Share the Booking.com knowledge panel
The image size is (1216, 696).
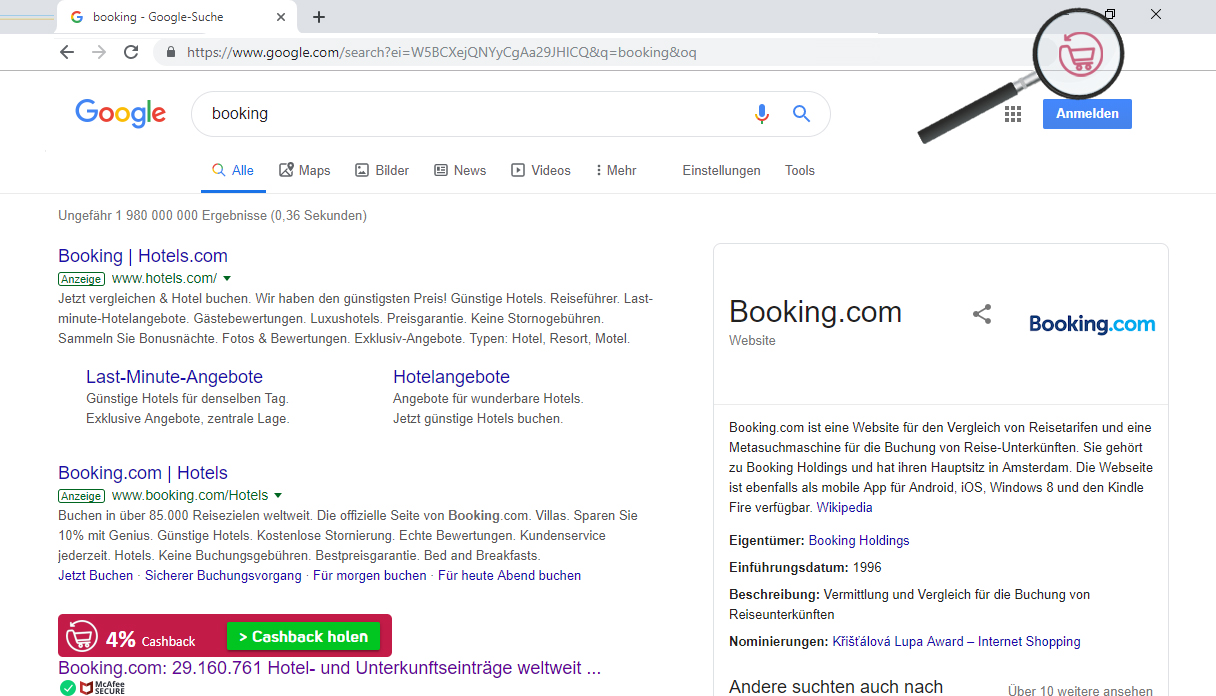pyautogui.click(x=982, y=314)
